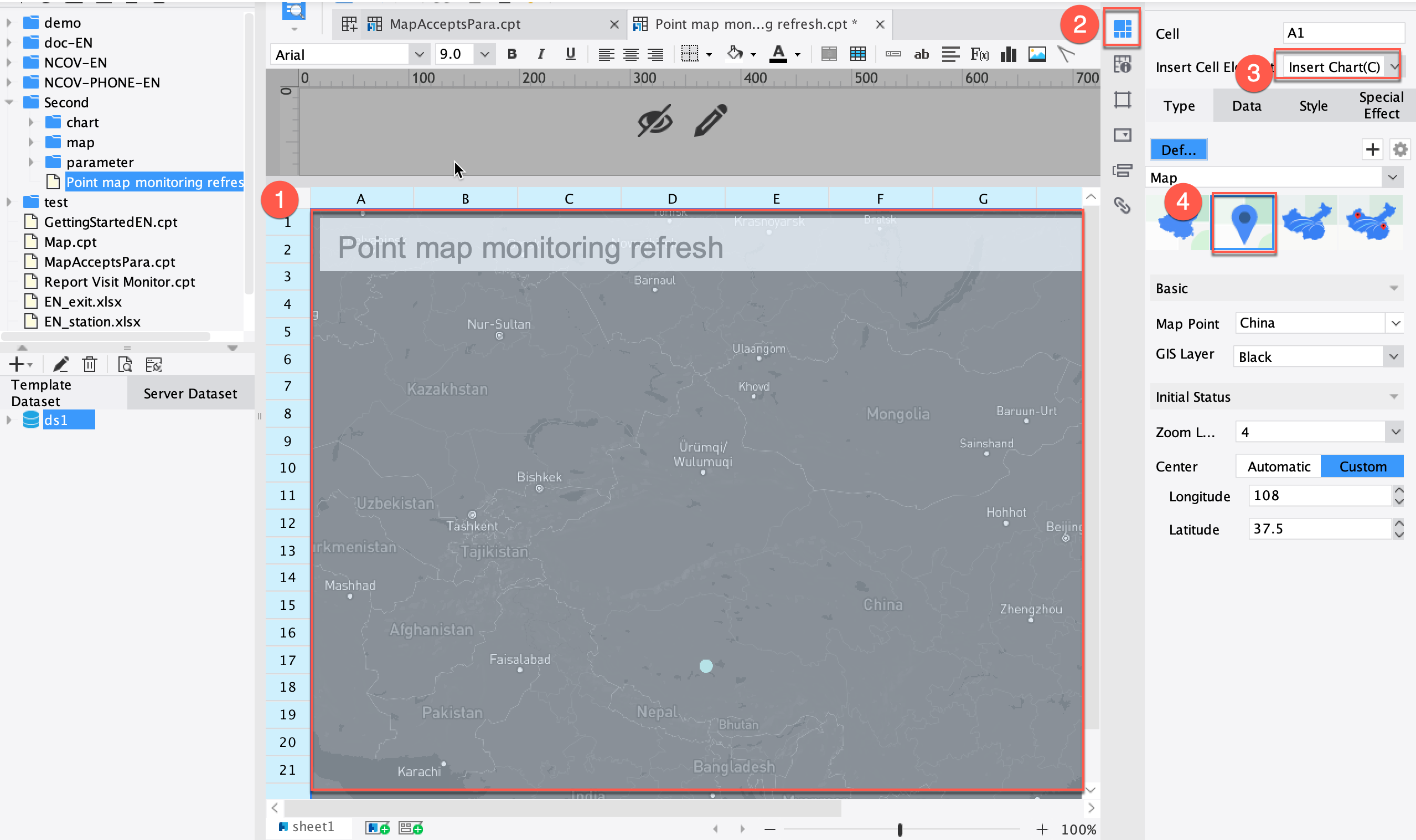This screenshot has height=840, width=1416.
Task: Toggle italic formatting
Action: pos(541,54)
